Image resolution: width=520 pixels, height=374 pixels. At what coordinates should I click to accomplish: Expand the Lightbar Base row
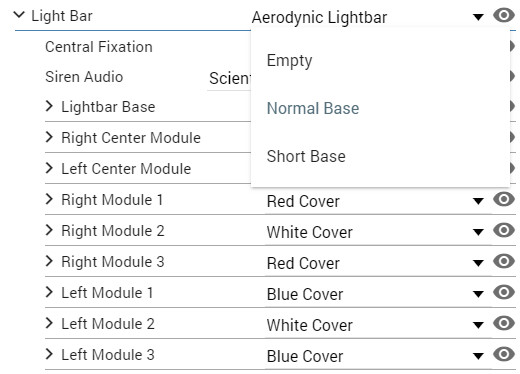[49, 106]
